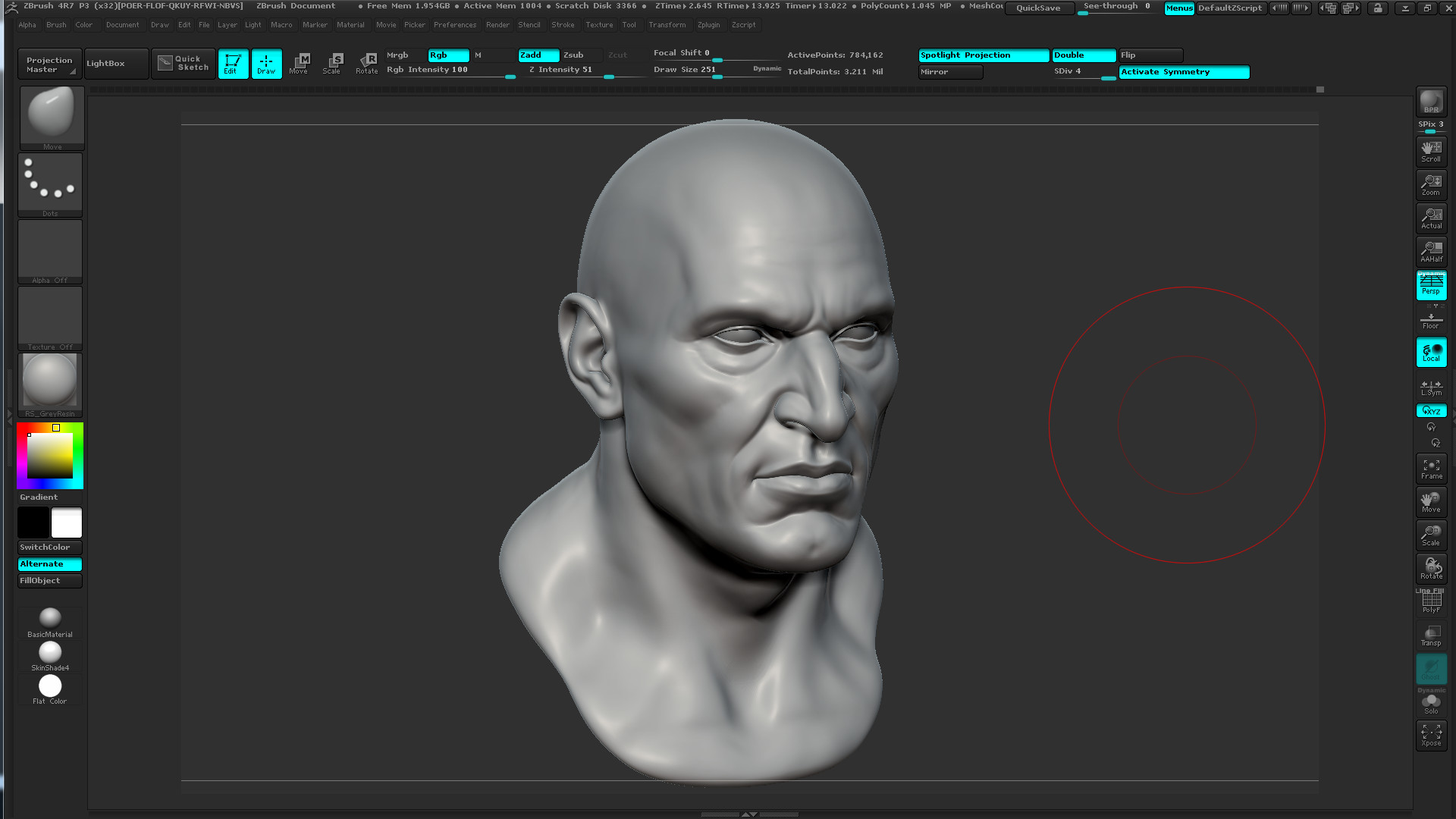The image size is (1456, 819).
Task: Click the FillObject button
Action: point(49,580)
